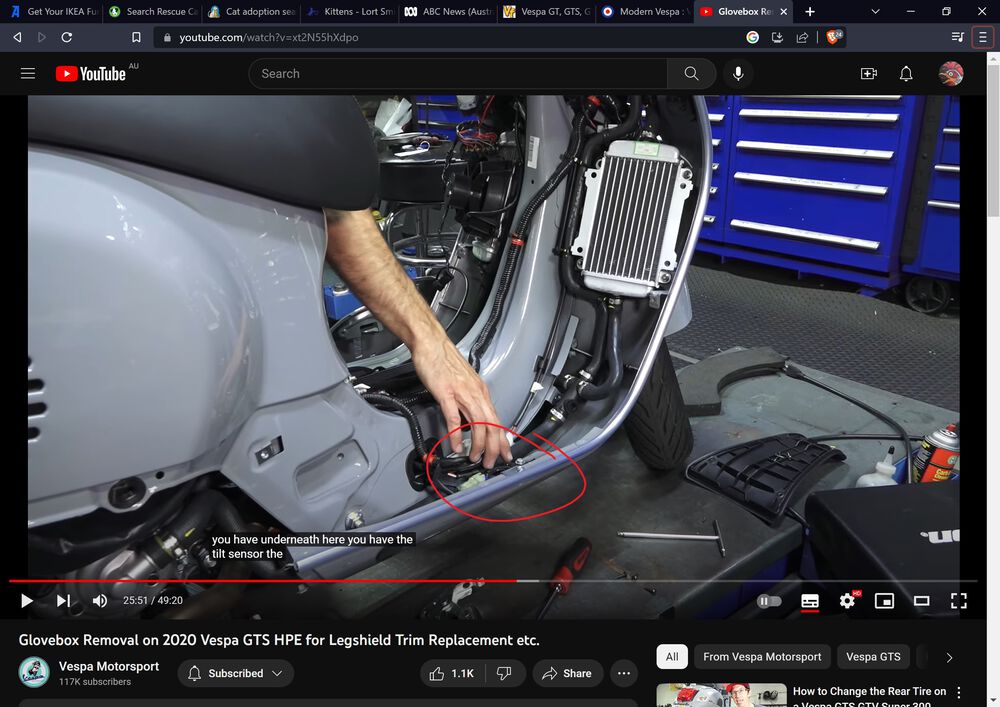
Task: Start a voice search with the microphone icon
Action: pos(737,73)
